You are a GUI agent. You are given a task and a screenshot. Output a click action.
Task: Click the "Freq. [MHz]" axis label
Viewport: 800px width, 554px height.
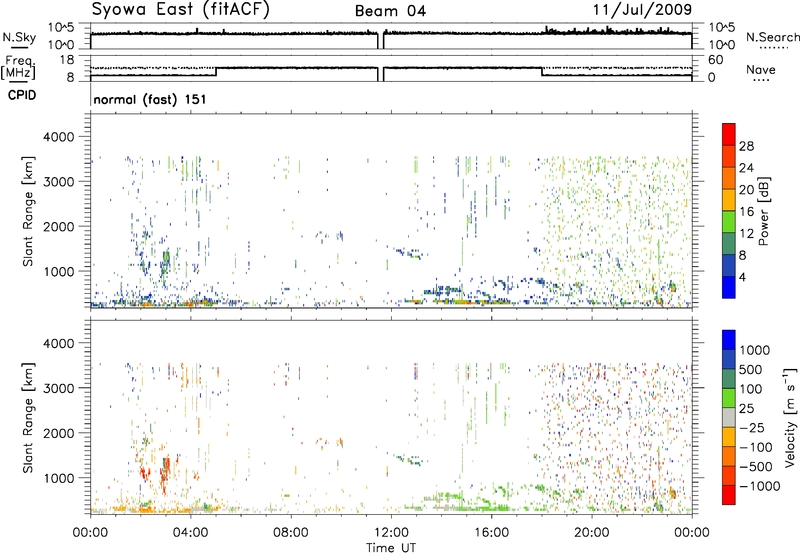pyautogui.click(x=19, y=67)
